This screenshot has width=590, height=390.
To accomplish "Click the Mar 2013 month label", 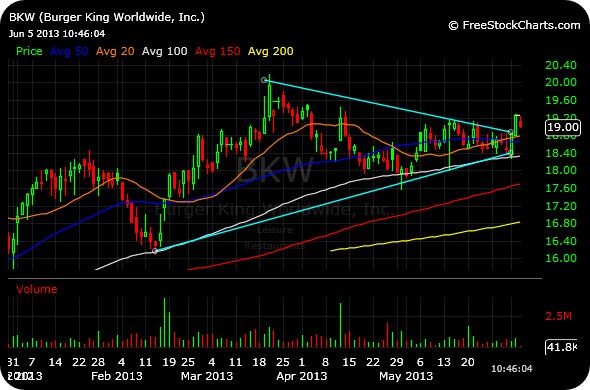I will coord(207,376).
